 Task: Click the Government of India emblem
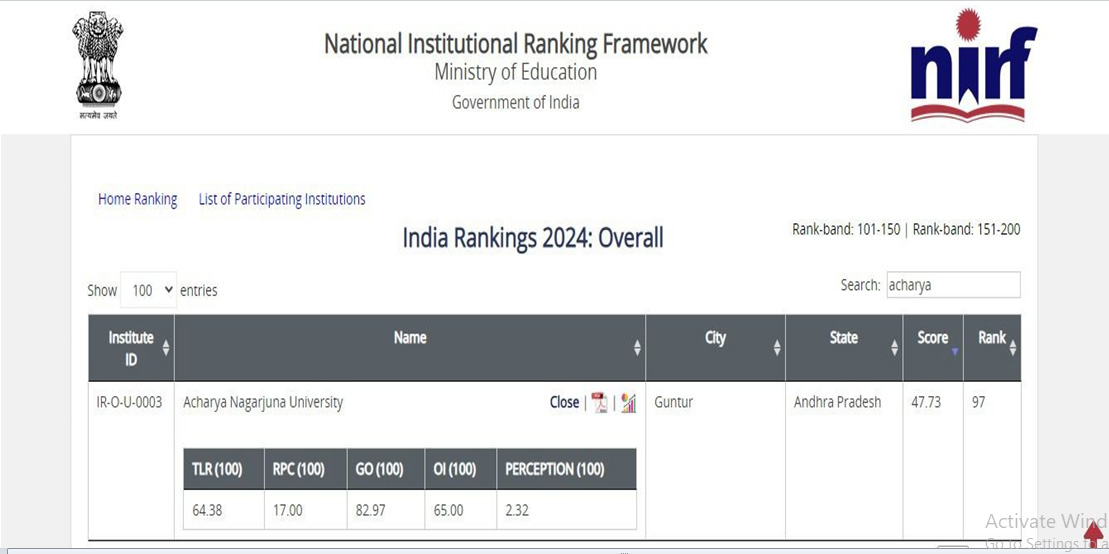98,66
